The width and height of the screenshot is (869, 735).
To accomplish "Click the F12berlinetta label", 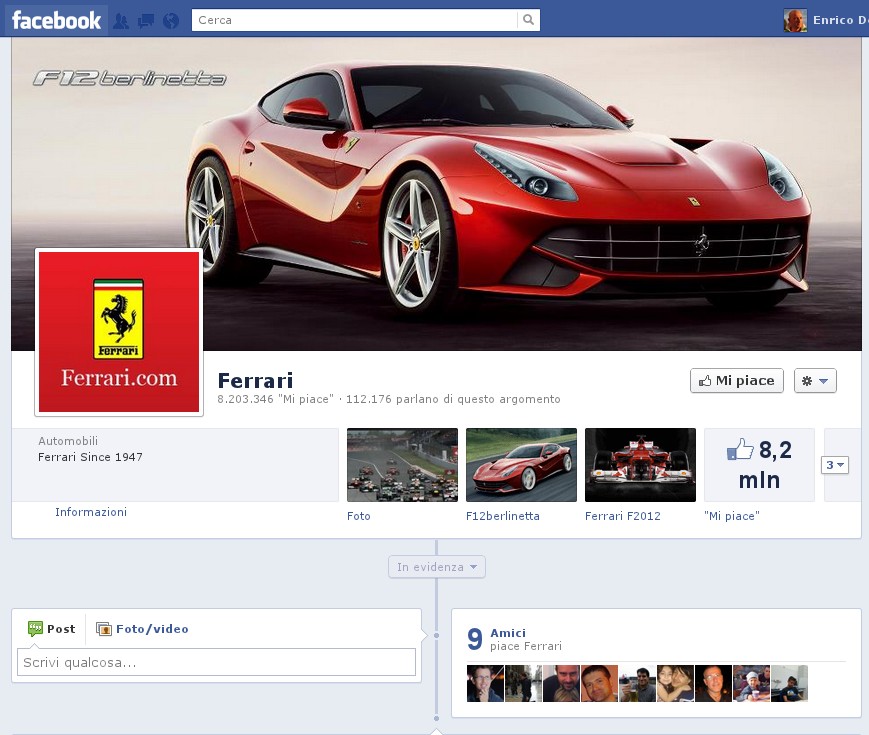I will 503,516.
